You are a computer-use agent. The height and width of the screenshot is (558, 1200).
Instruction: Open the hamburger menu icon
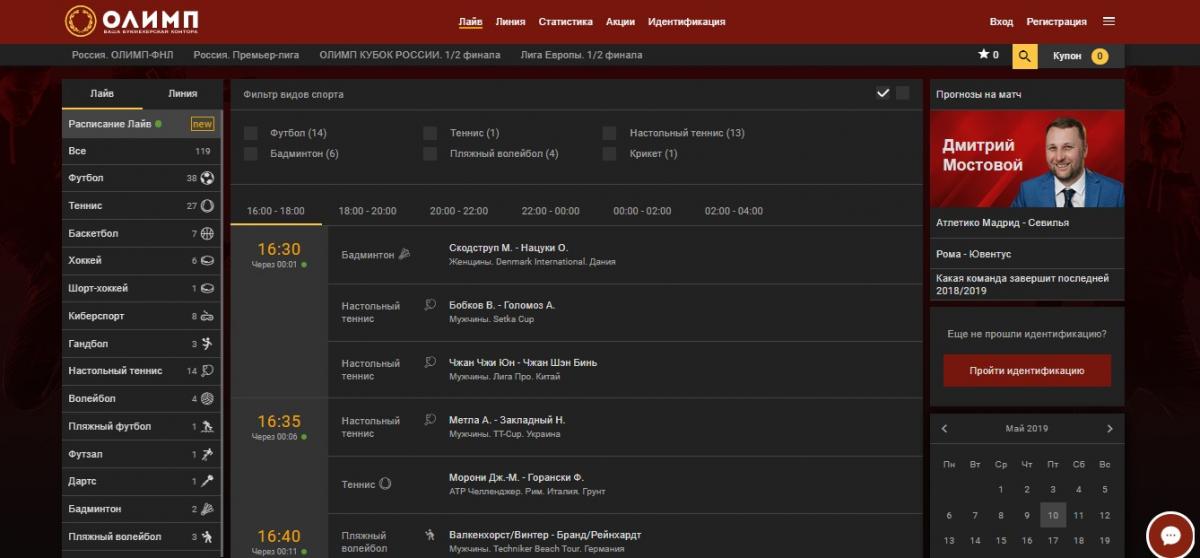coord(1109,21)
